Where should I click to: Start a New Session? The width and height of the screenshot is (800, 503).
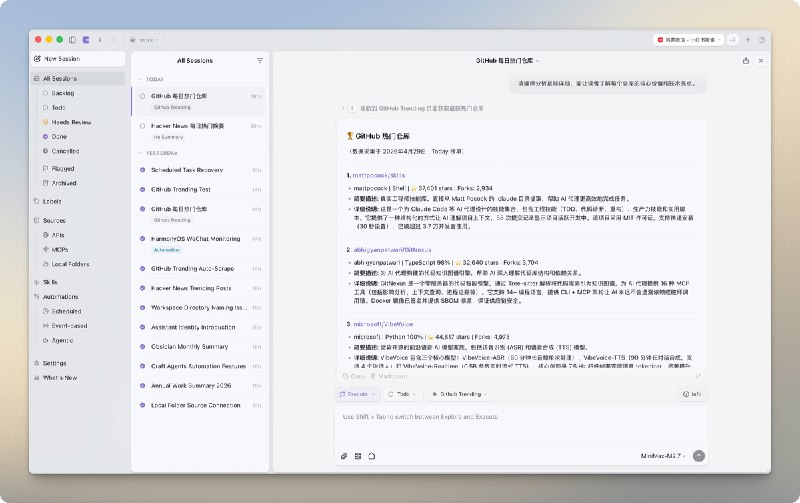click(78, 59)
